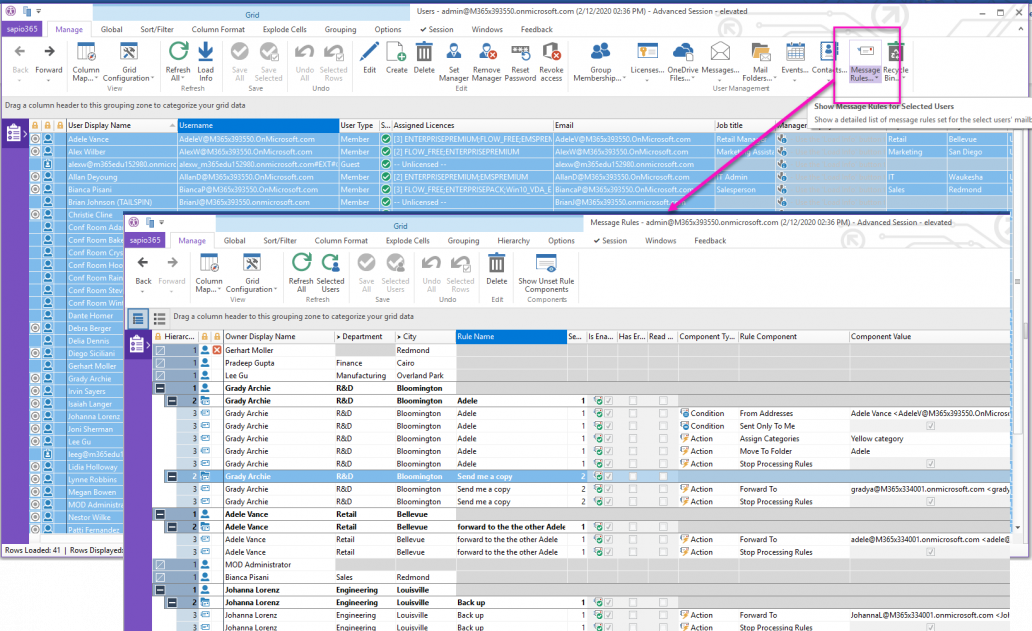Viewport: 1032px width, 631px height.
Task: Toggle Has Error checkbox in Move To Folder row
Action: [x=632, y=451]
